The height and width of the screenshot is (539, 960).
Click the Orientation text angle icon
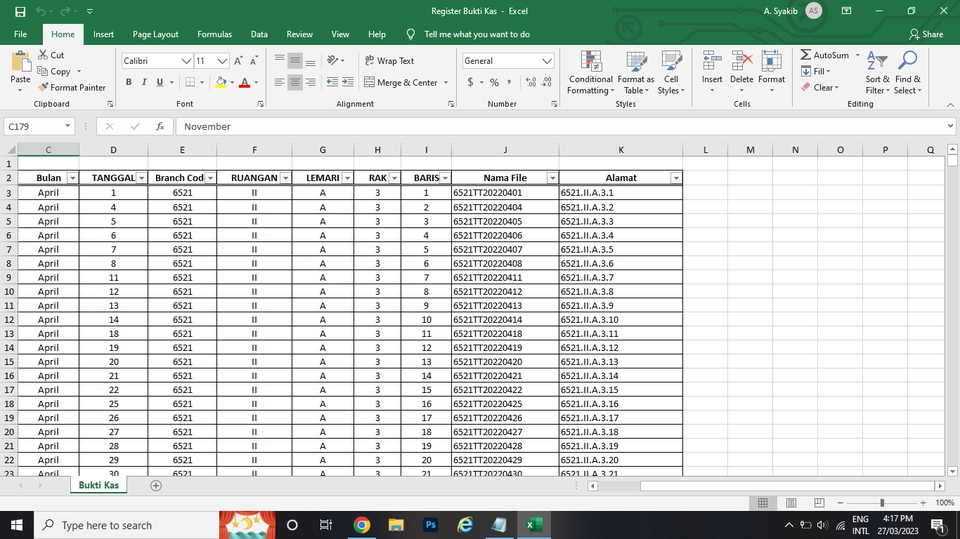click(x=332, y=60)
